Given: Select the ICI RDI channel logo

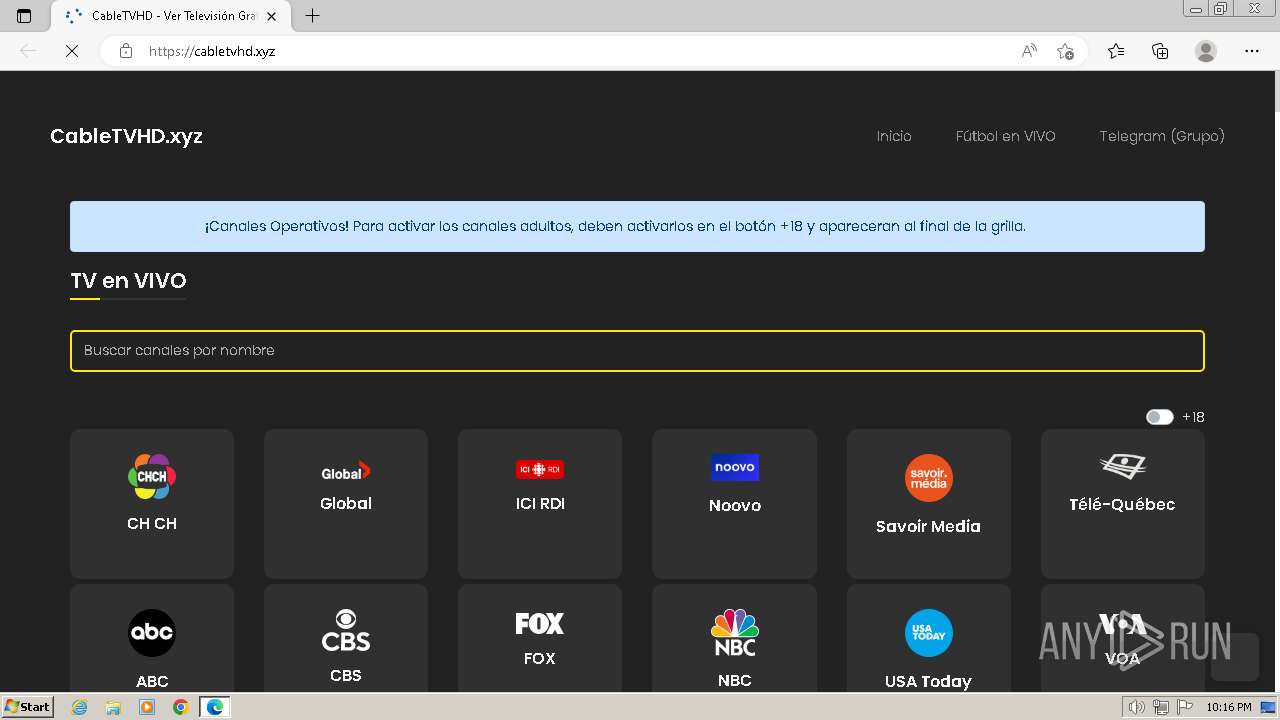Looking at the screenshot, I should tap(540, 469).
